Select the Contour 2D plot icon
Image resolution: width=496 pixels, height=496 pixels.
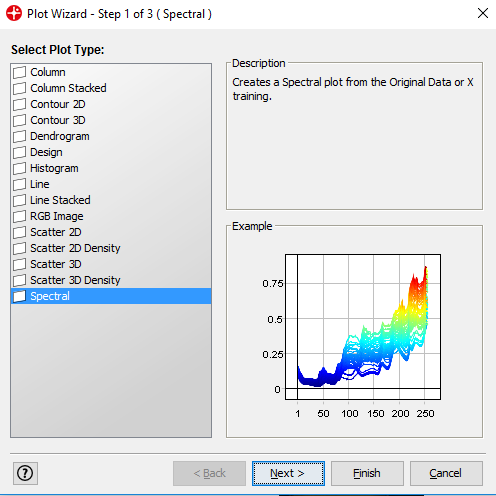[x=19, y=104]
